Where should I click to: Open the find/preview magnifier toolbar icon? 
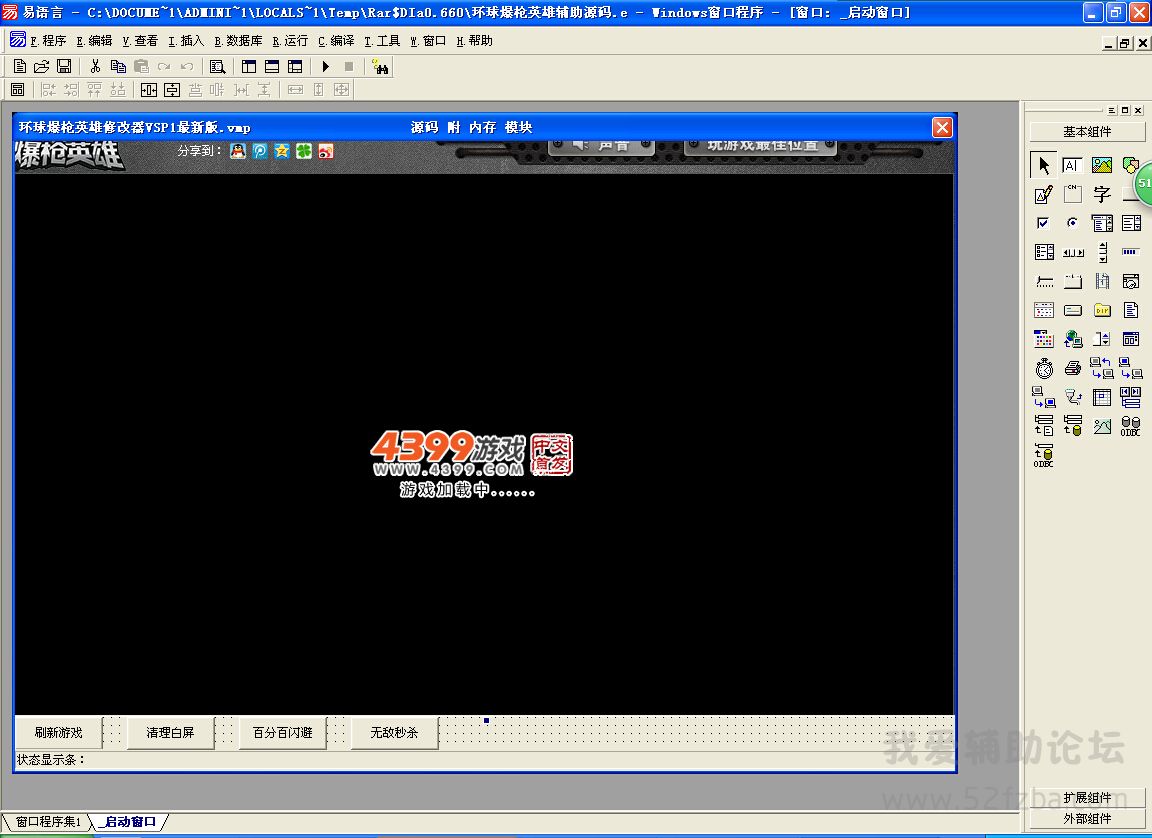click(217, 67)
